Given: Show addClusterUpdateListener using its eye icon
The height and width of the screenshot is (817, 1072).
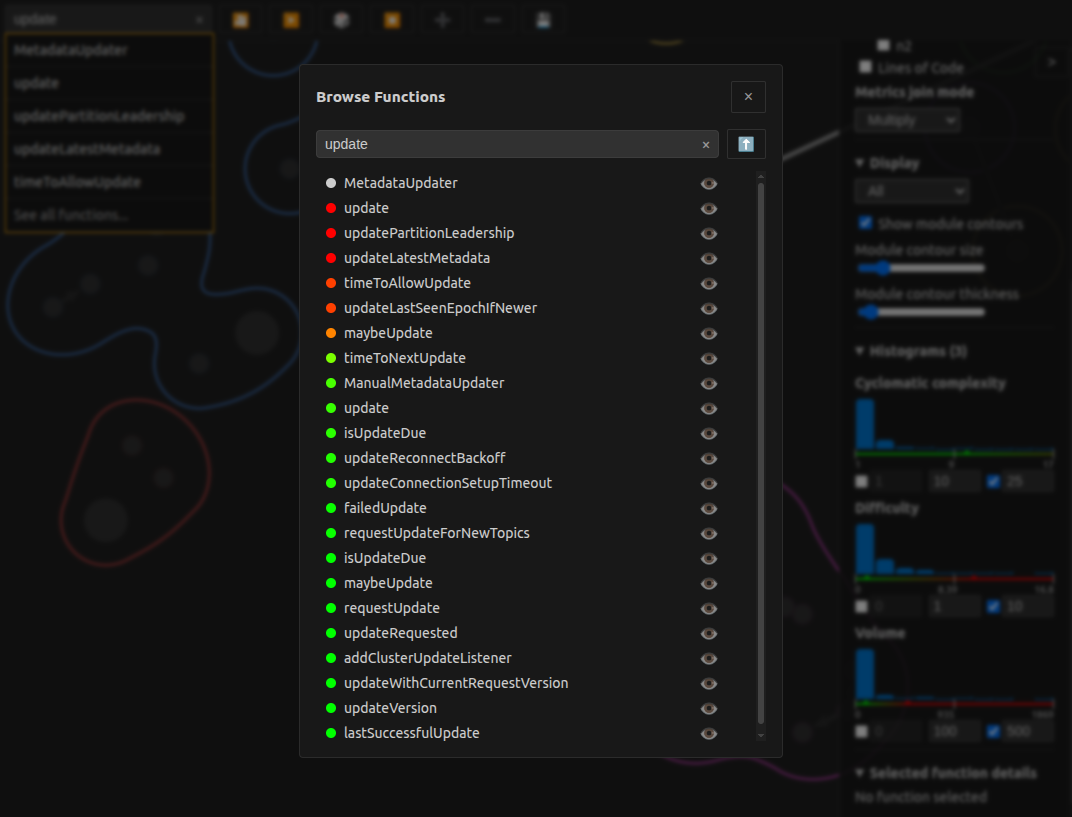Looking at the screenshot, I should tap(709, 658).
